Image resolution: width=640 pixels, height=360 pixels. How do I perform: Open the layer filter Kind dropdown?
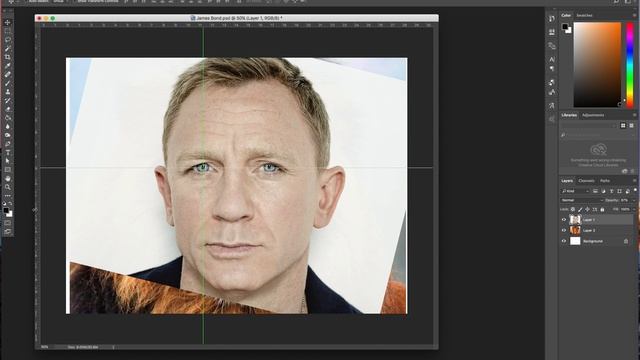point(576,191)
